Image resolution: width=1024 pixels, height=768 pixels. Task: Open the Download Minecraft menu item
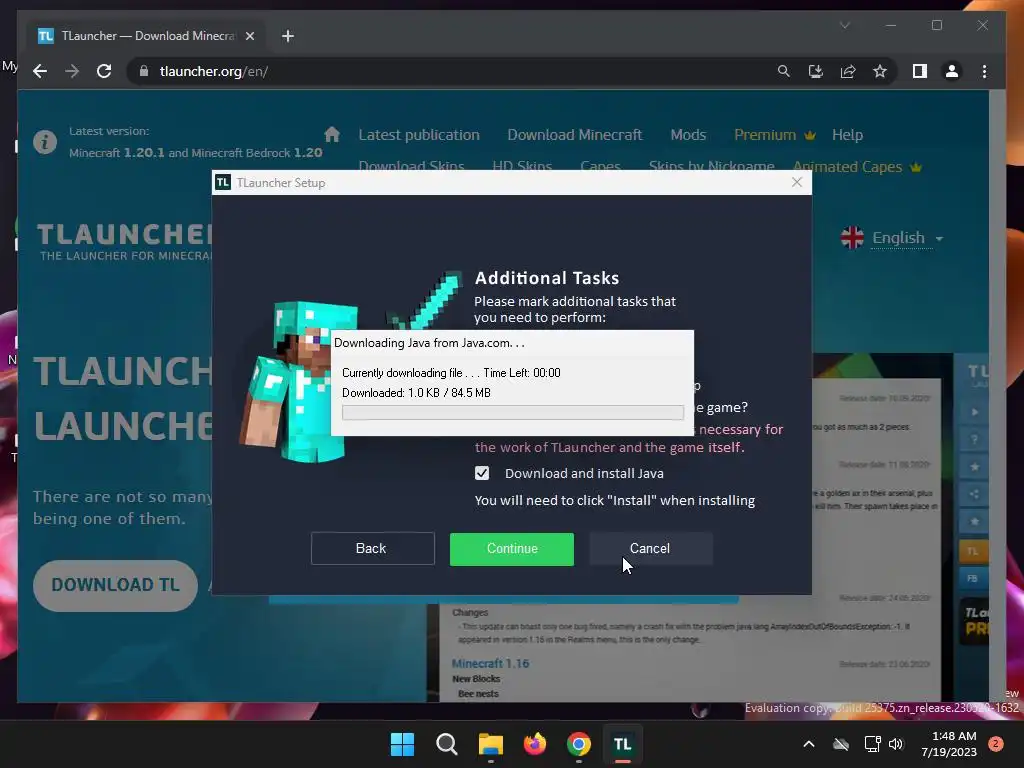(x=575, y=135)
